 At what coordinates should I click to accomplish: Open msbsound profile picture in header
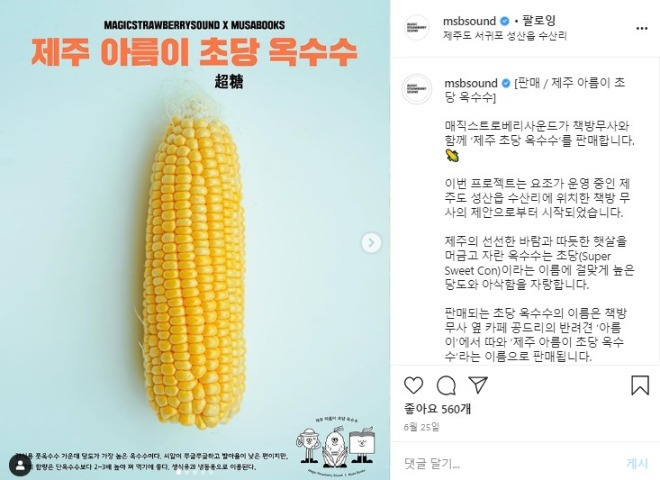coord(416,28)
